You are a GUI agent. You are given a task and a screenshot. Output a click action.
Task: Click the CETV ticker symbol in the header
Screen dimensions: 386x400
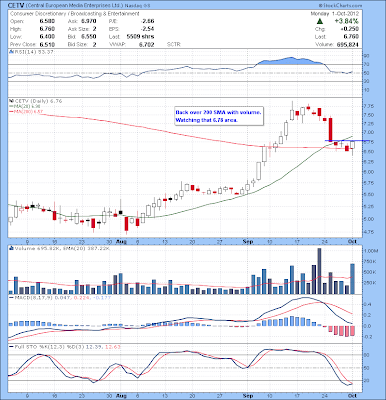[x=15, y=5]
